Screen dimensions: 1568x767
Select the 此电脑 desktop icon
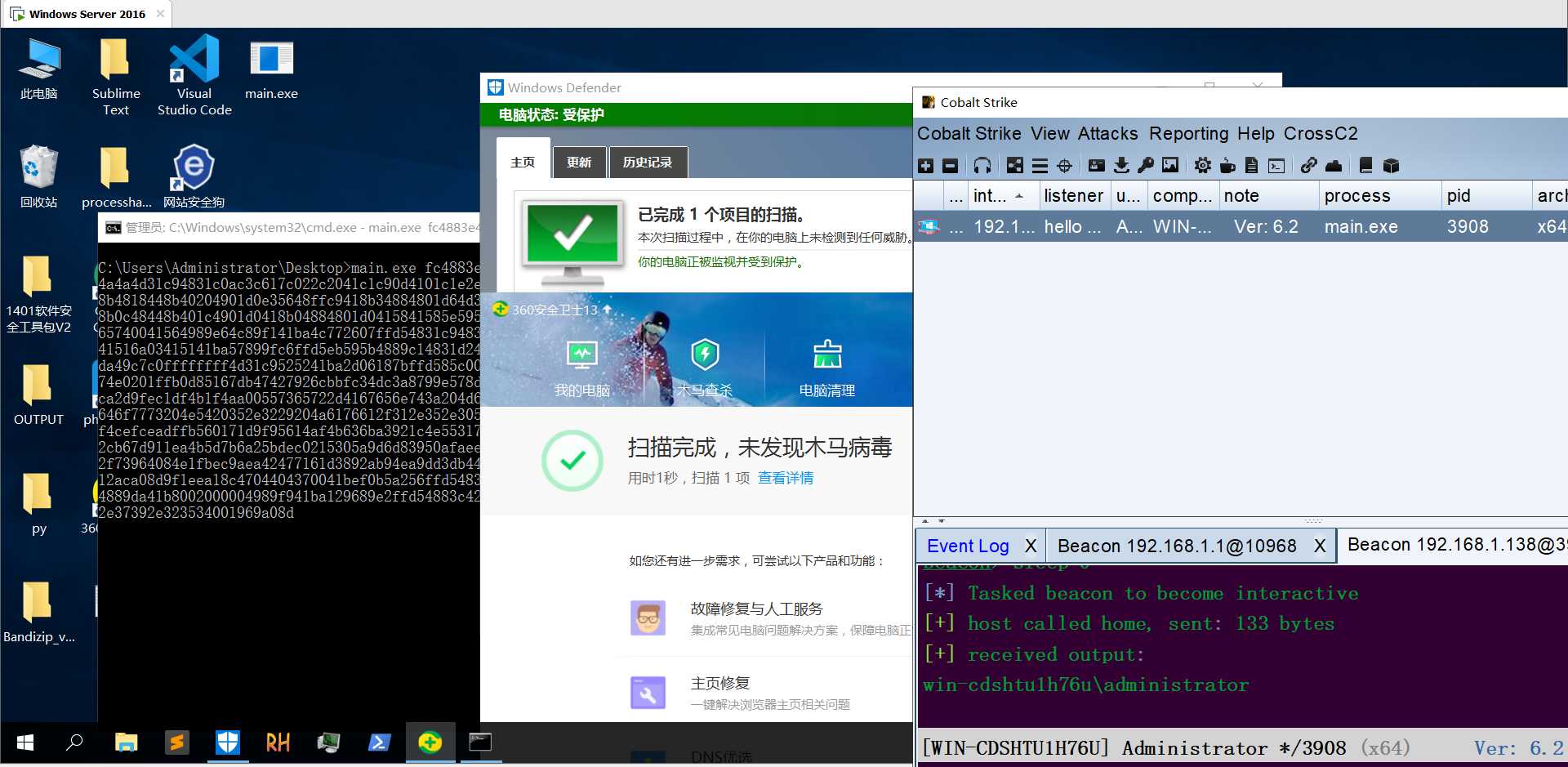tap(38, 69)
